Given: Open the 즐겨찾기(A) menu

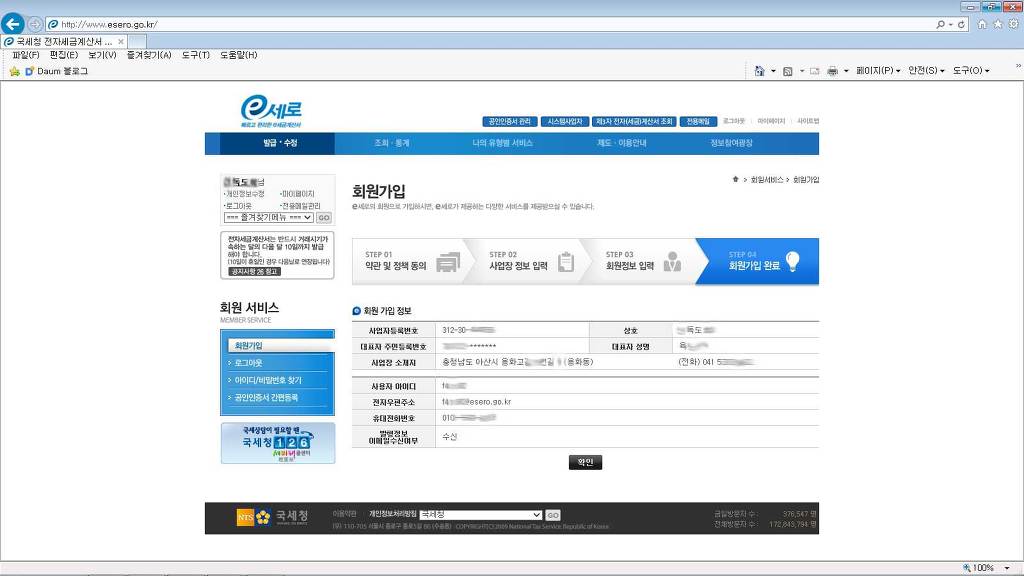Looking at the screenshot, I should (x=149, y=55).
